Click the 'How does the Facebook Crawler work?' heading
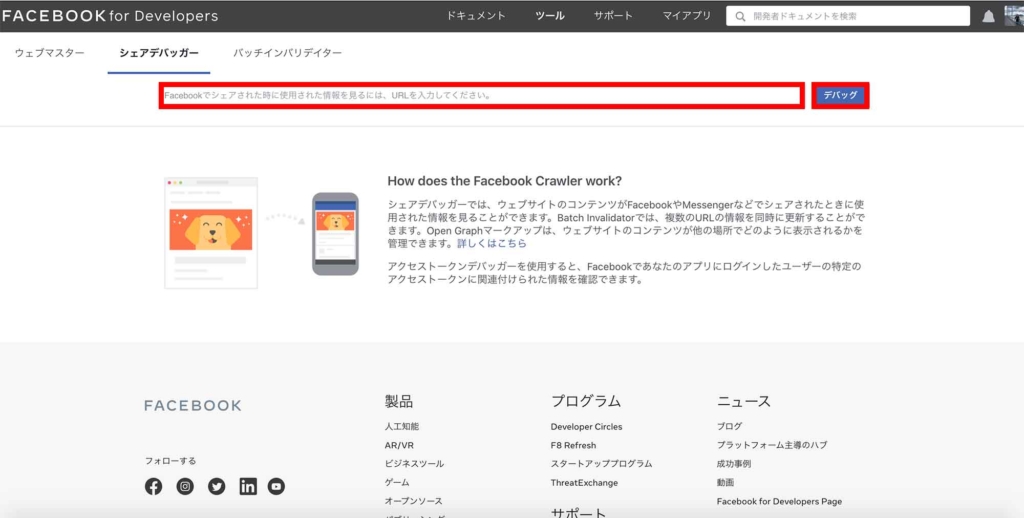Image resolution: width=1024 pixels, height=518 pixels. (x=505, y=181)
